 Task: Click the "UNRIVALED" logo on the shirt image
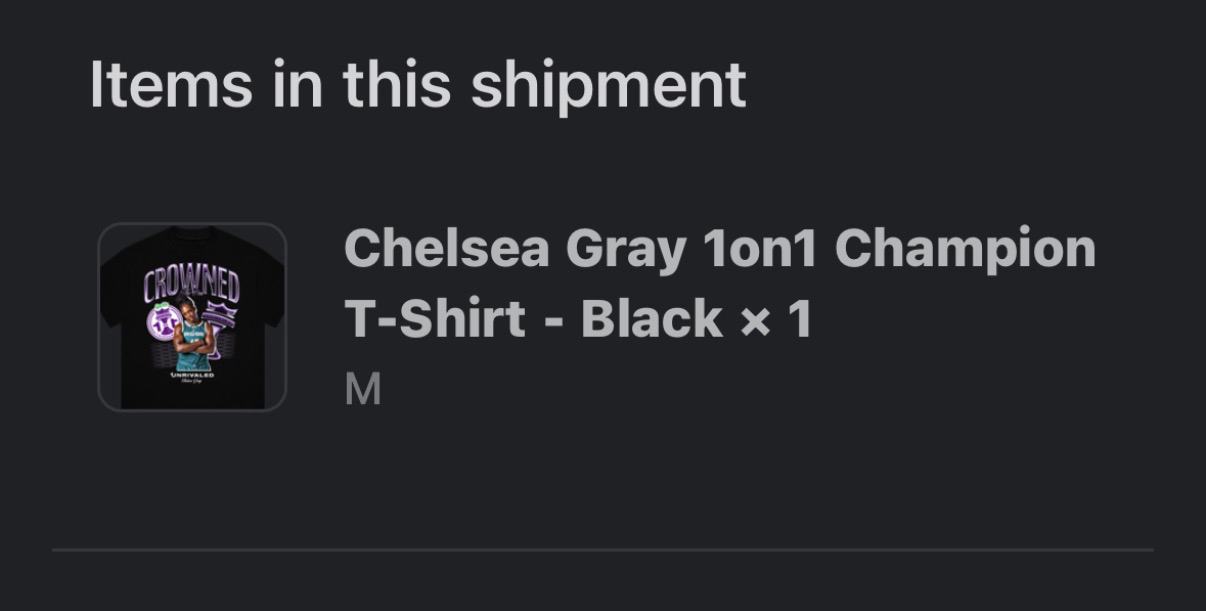point(192,375)
